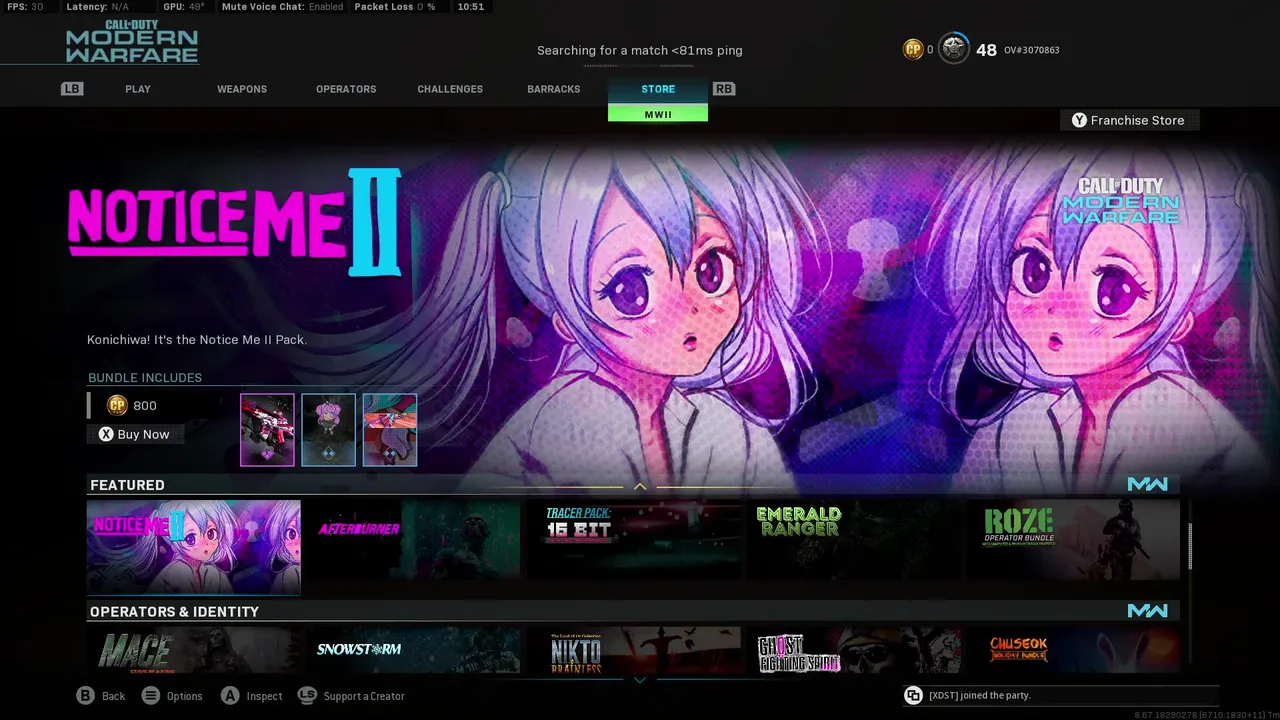Open the Emerald Ranger bundle card
Screen dimensions: 1280x720
pyautogui.click(x=854, y=540)
